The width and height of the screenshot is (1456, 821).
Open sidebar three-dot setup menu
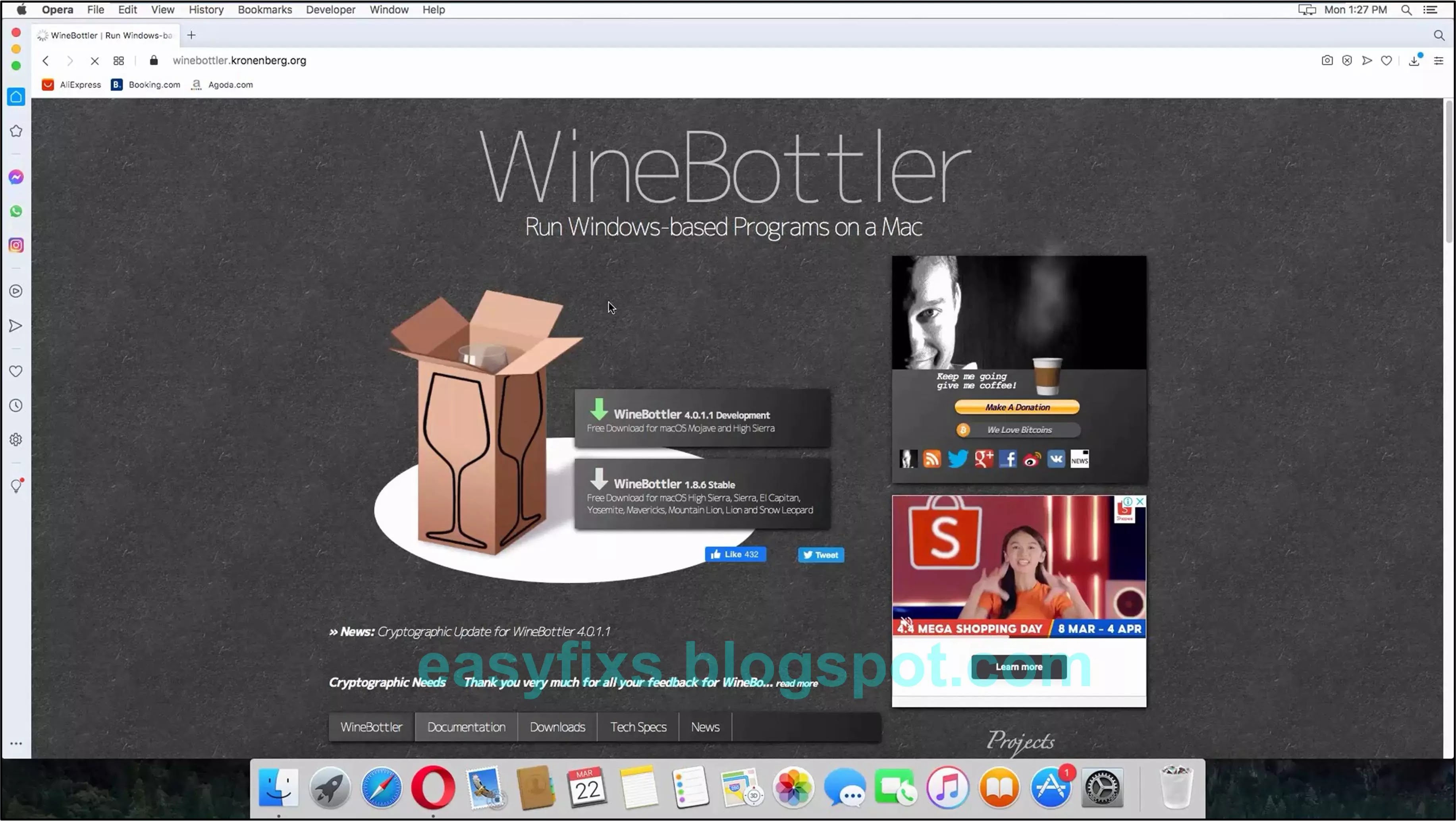tap(16, 744)
